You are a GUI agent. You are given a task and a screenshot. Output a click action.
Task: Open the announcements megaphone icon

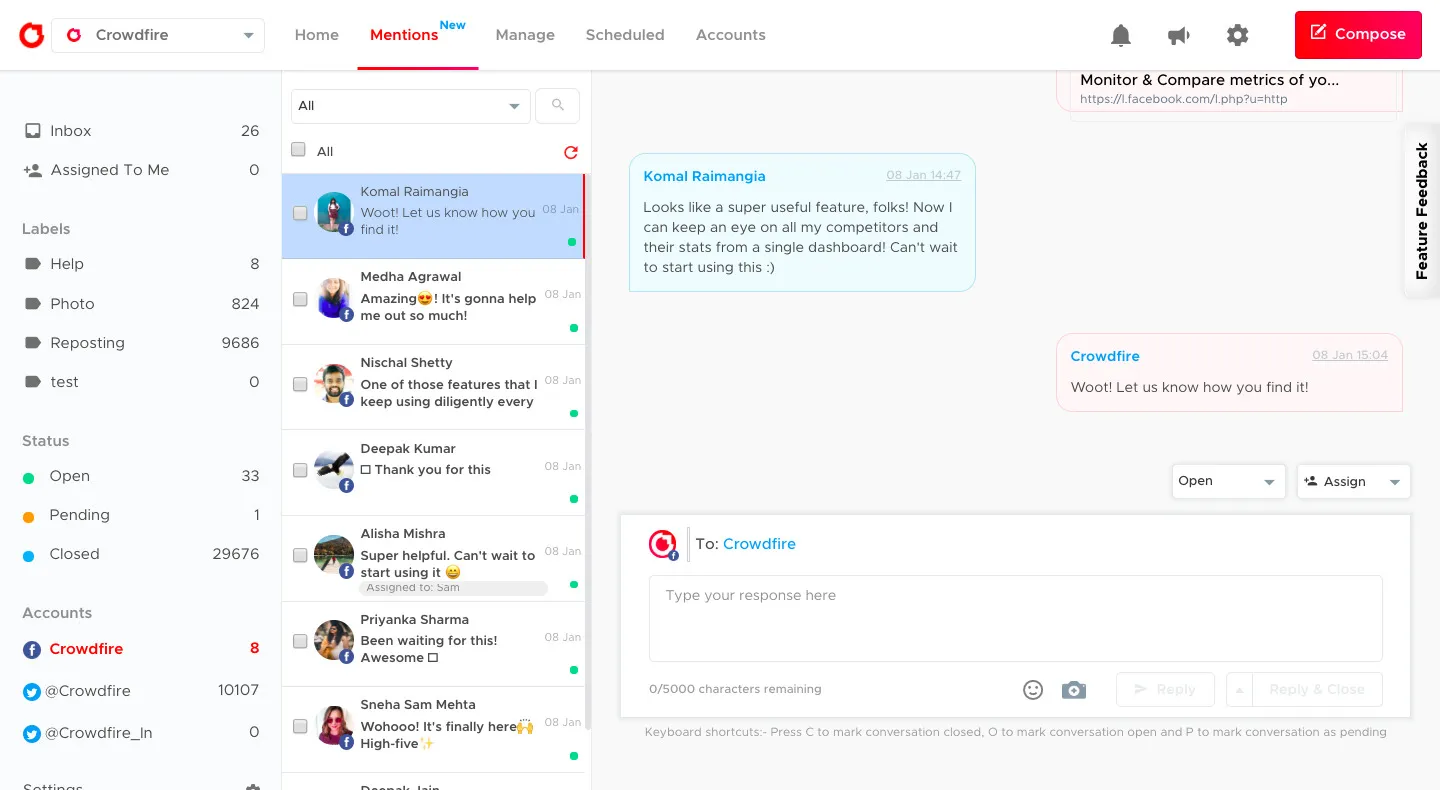[x=1179, y=35]
